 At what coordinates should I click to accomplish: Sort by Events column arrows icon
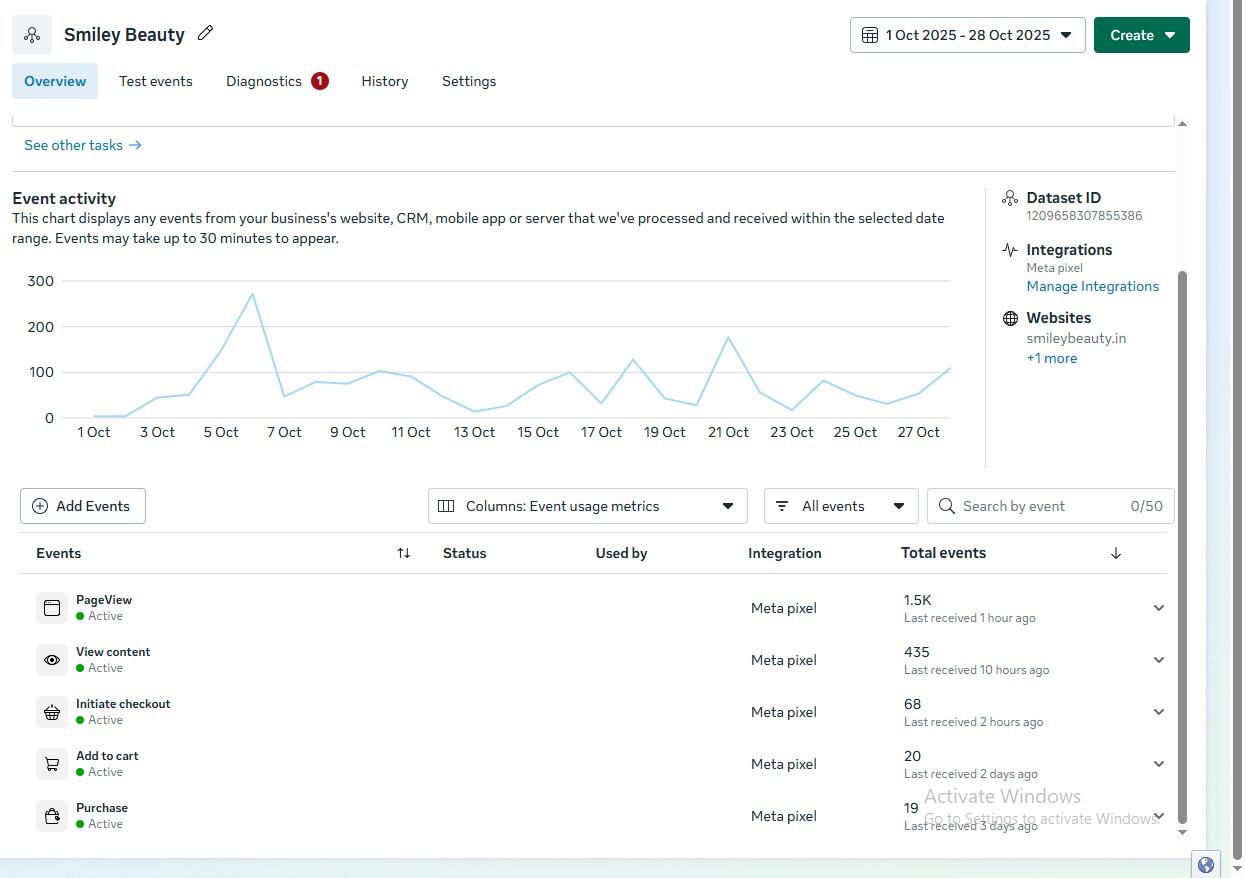(404, 553)
